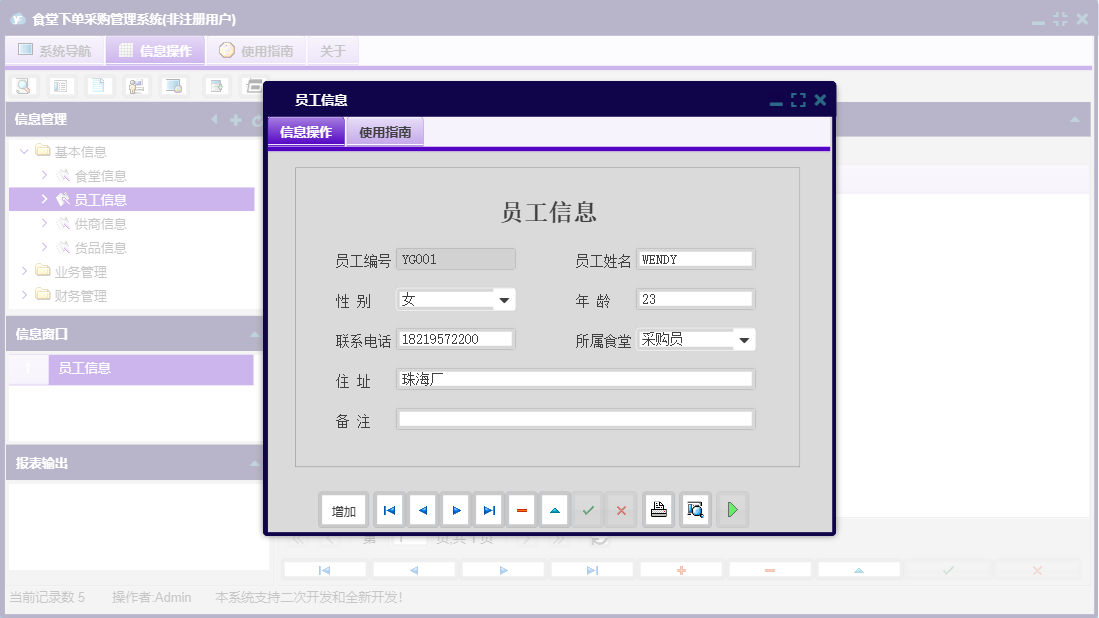Delete the current record with the minus icon

click(x=521, y=509)
